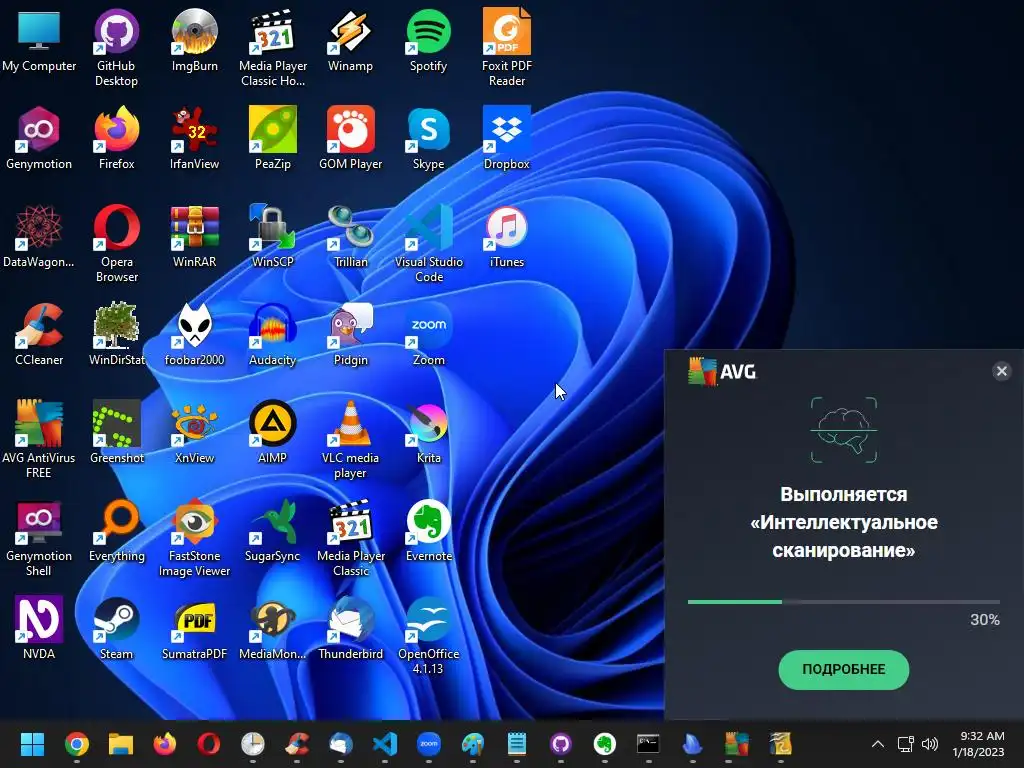
Task: Select the Visual Studio Code desktop icon
Action: [428, 243]
